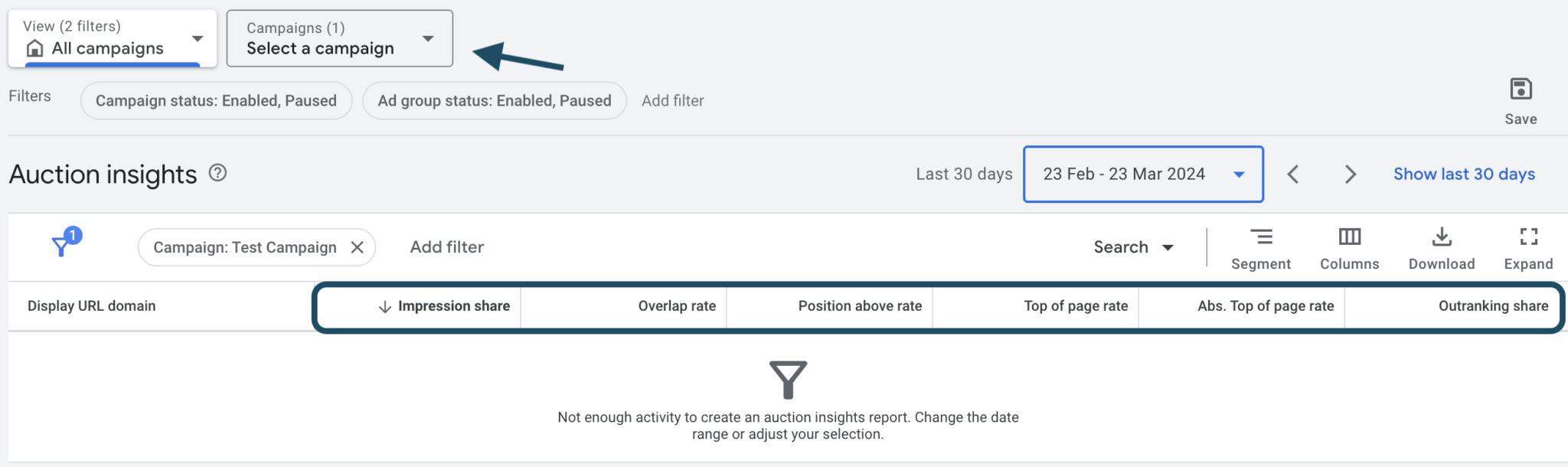Select the Overlap rate column header

[678, 305]
